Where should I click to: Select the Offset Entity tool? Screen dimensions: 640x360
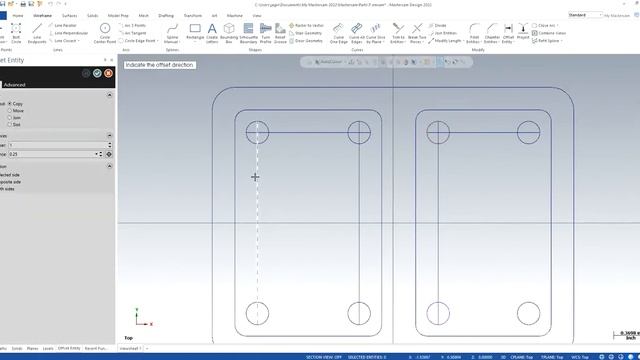pos(508,33)
